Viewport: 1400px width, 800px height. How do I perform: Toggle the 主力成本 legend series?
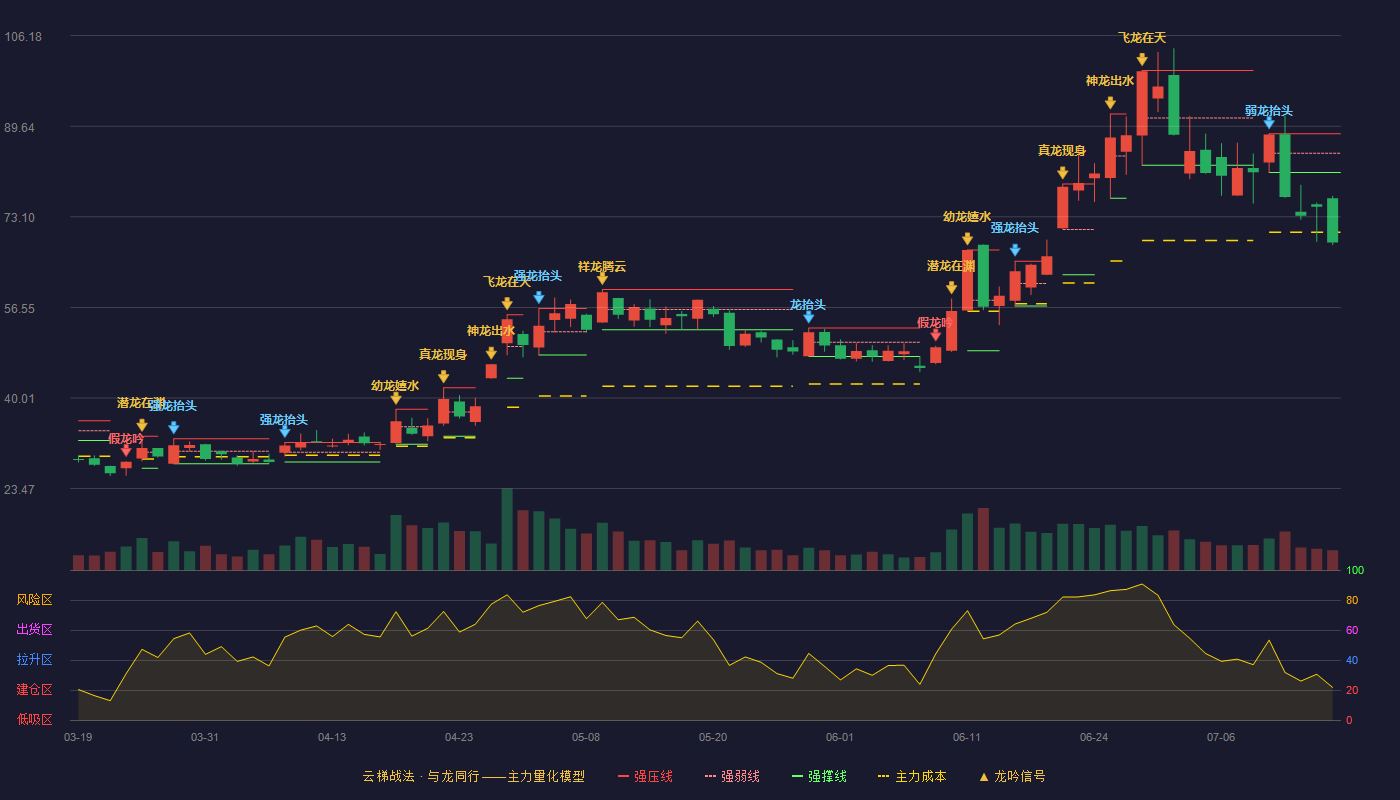[x=911, y=776]
